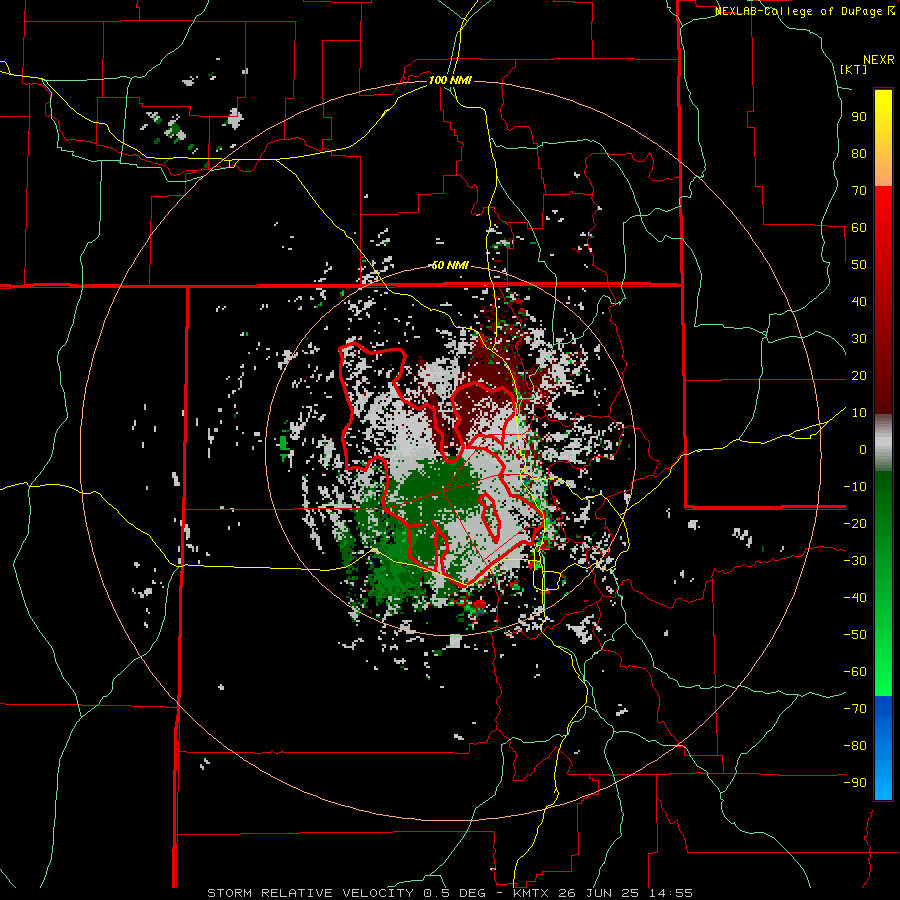Select the 60 tick label on the scale
Screen dimensions: 900x900
859,228
